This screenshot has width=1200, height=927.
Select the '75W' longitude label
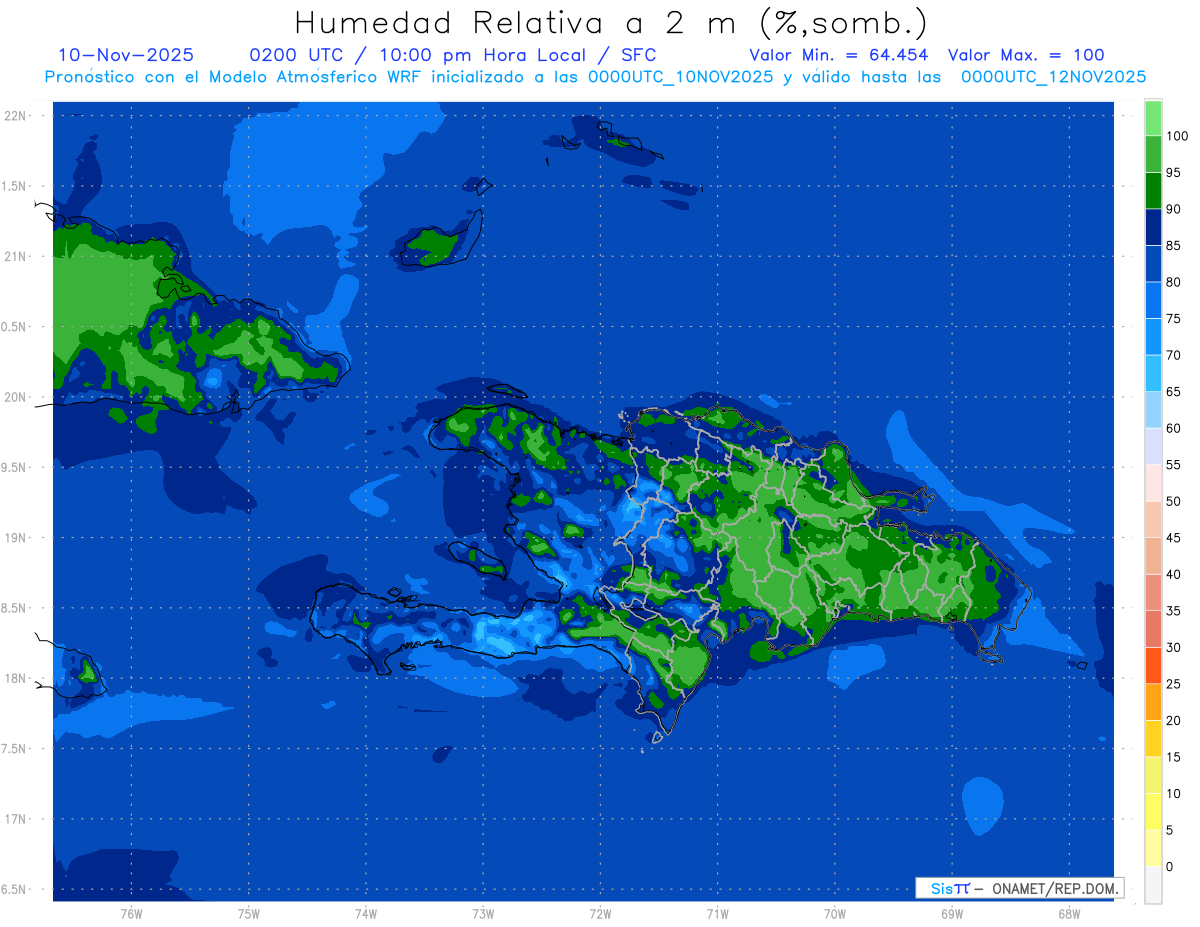249,914
